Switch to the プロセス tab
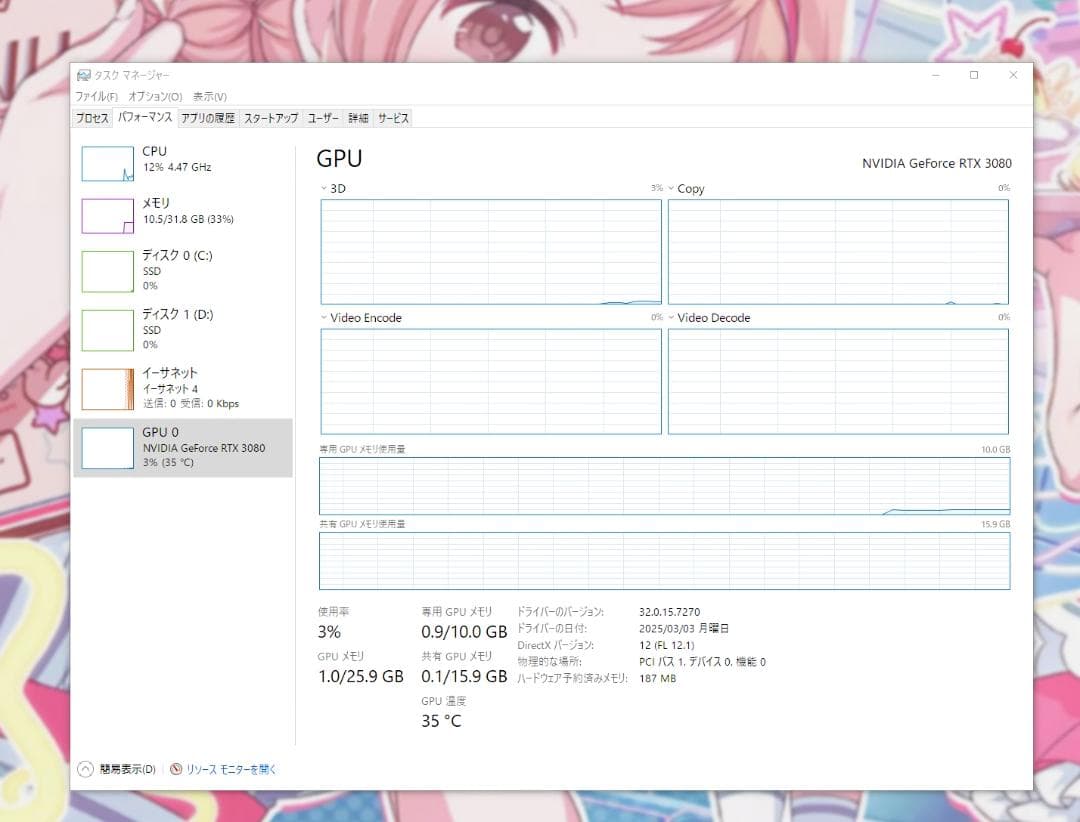The width and height of the screenshot is (1080, 822). click(x=92, y=118)
